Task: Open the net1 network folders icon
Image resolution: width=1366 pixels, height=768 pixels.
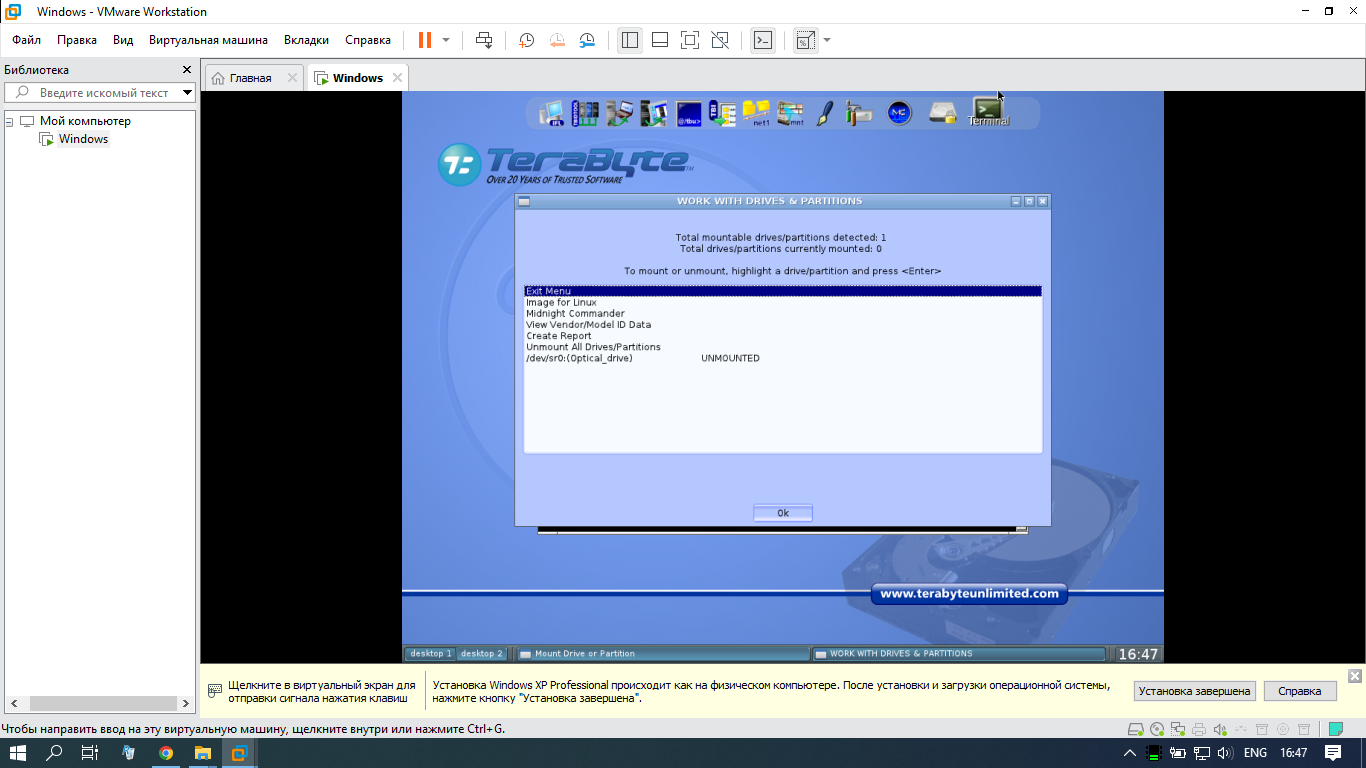Action: 756,113
